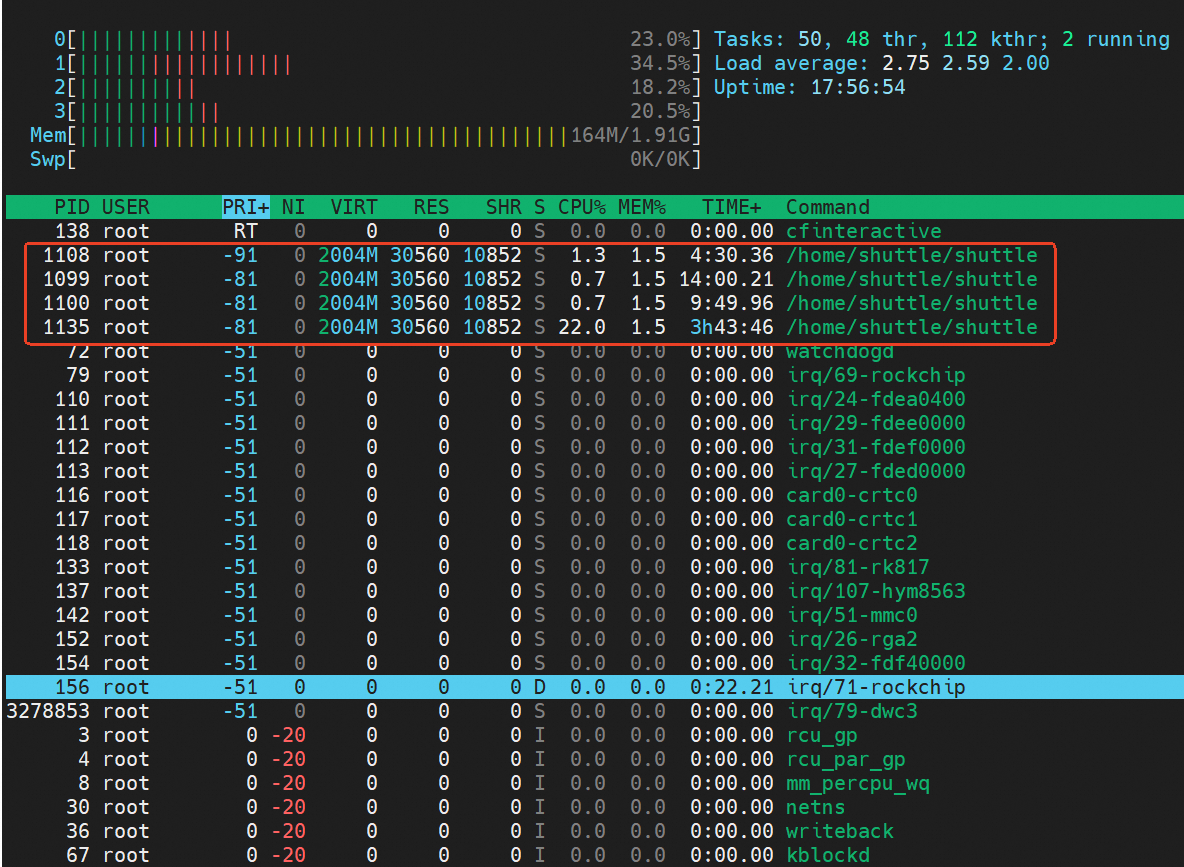Select the irq/107-hym8563 process row
This screenshot has height=867, width=1184.
point(594,591)
